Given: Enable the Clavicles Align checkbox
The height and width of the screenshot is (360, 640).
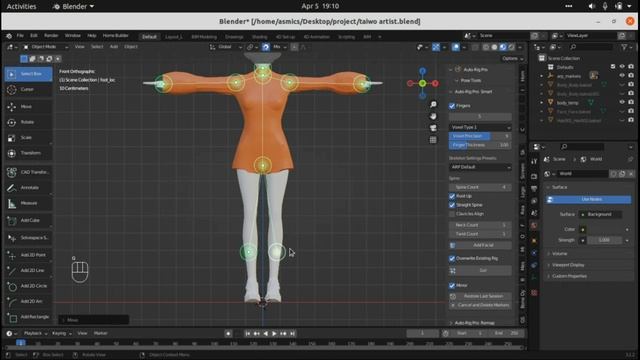Looking at the screenshot, I should [x=452, y=214].
